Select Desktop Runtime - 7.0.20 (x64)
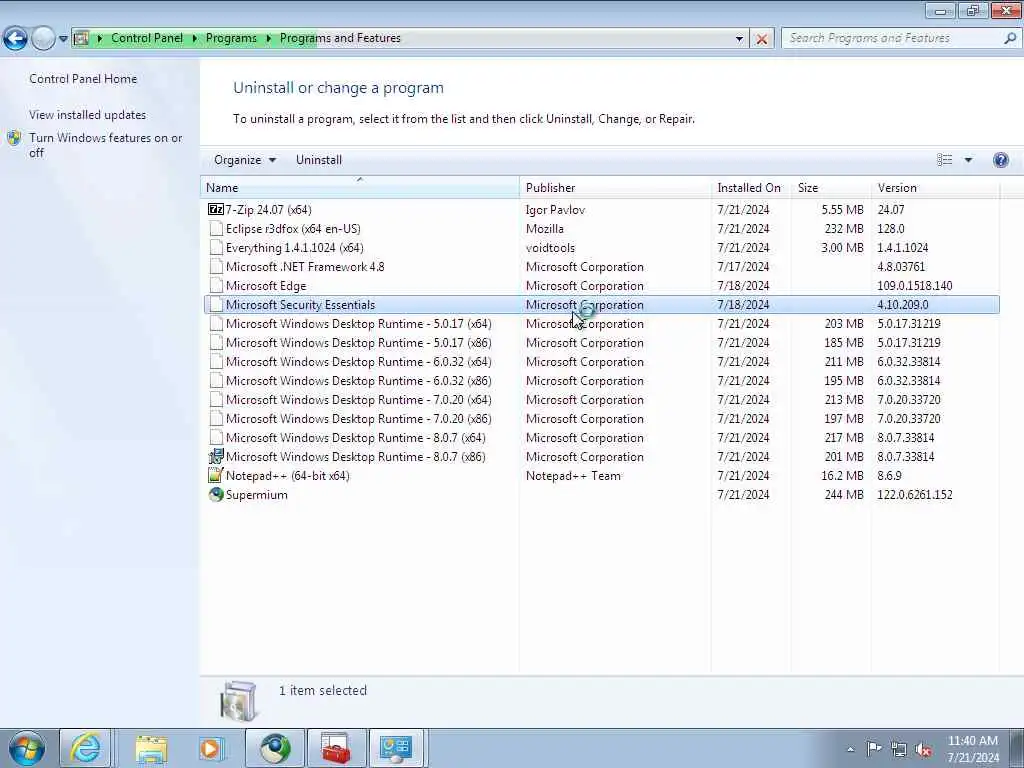This screenshot has width=1024, height=768. point(601,399)
